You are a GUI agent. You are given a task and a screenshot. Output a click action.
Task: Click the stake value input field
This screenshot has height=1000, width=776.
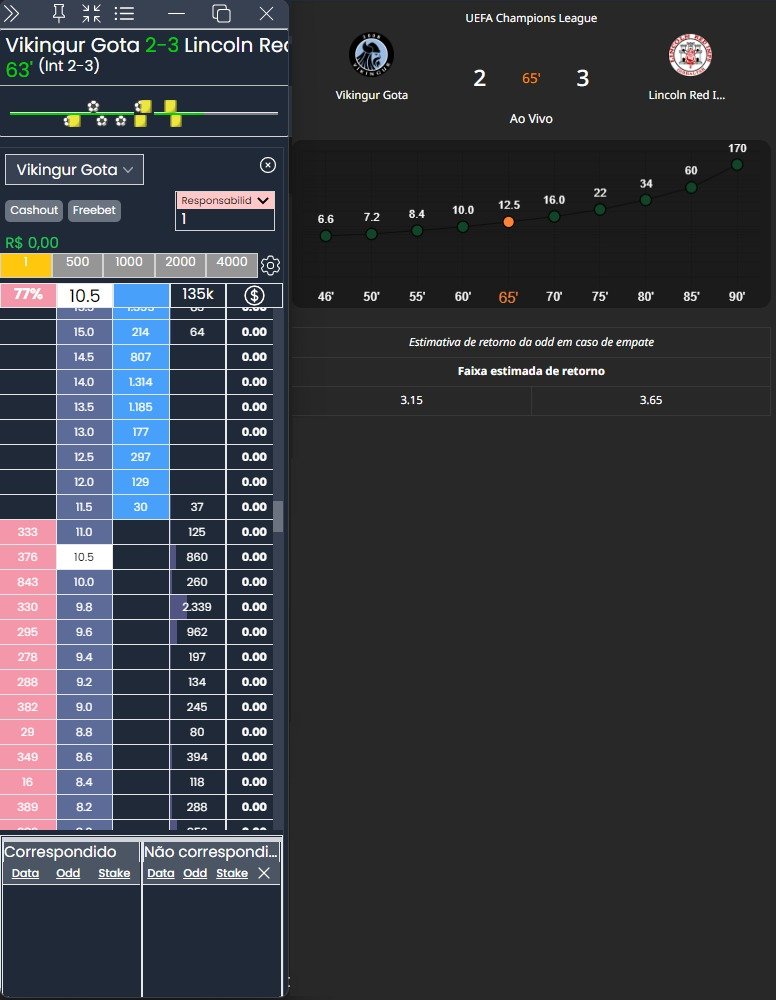point(225,219)
